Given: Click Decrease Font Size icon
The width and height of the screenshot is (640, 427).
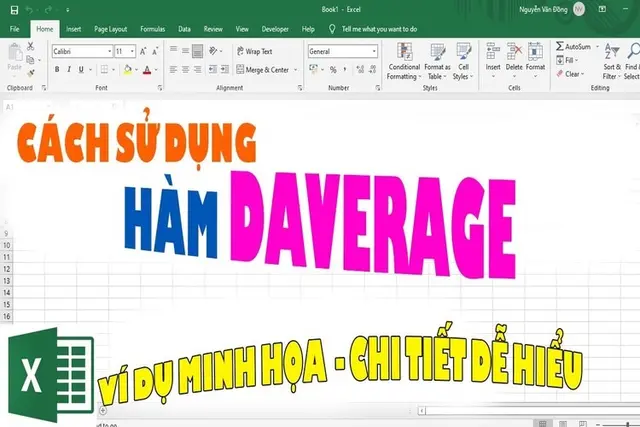Looking at the screenshot, I should tap(155, 51).
